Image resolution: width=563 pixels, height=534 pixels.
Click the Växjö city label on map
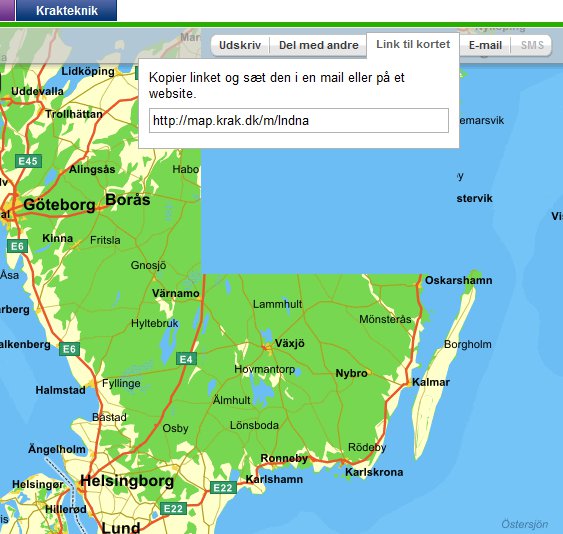(289, 343)
